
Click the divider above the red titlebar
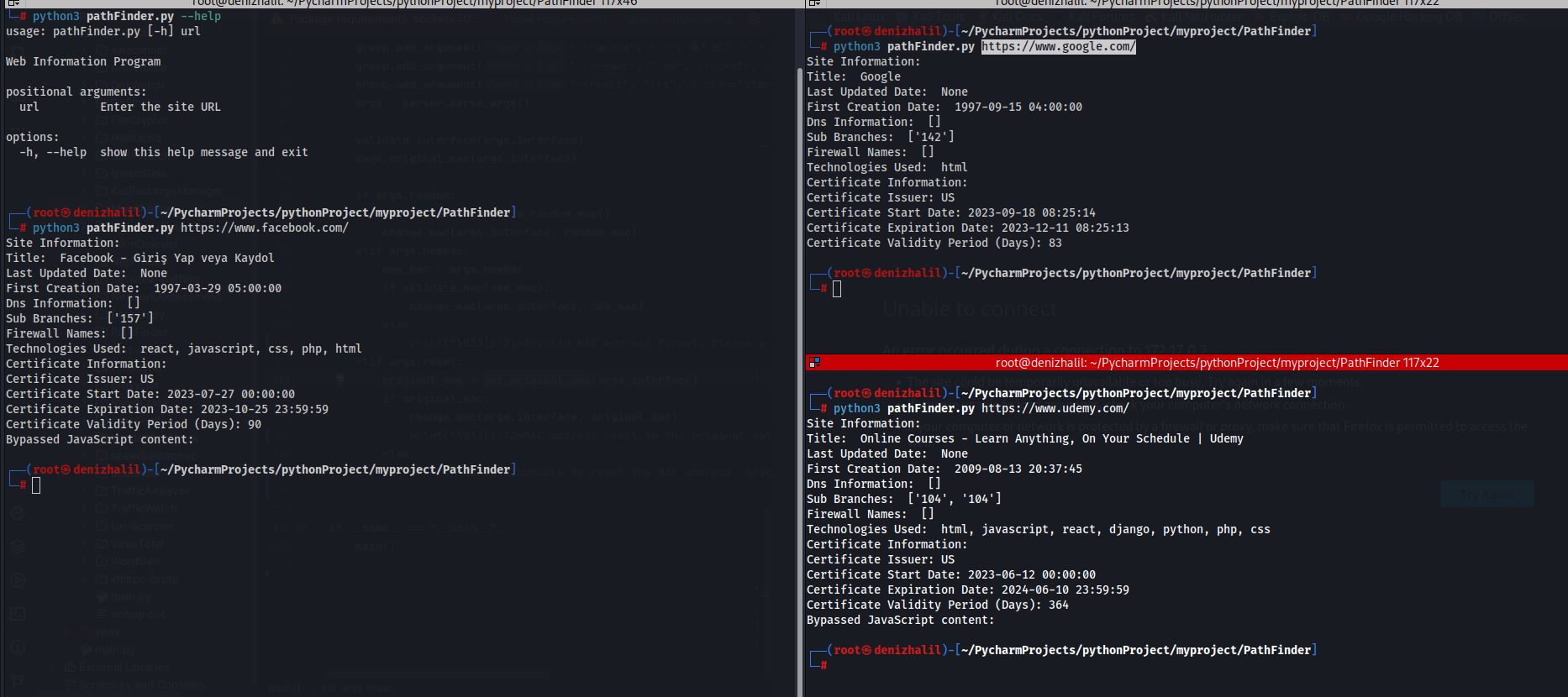coord(1187,353)
